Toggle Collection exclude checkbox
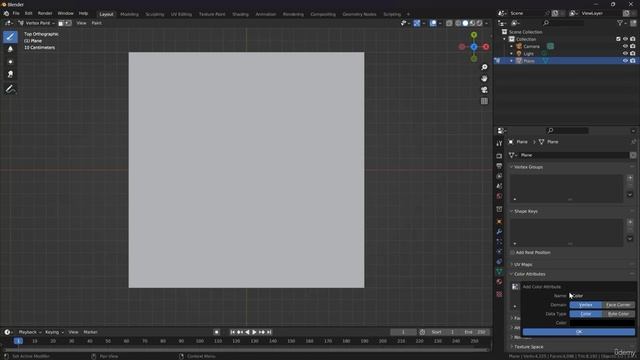This screenshot has height=360, width=640. coord(618,39)
